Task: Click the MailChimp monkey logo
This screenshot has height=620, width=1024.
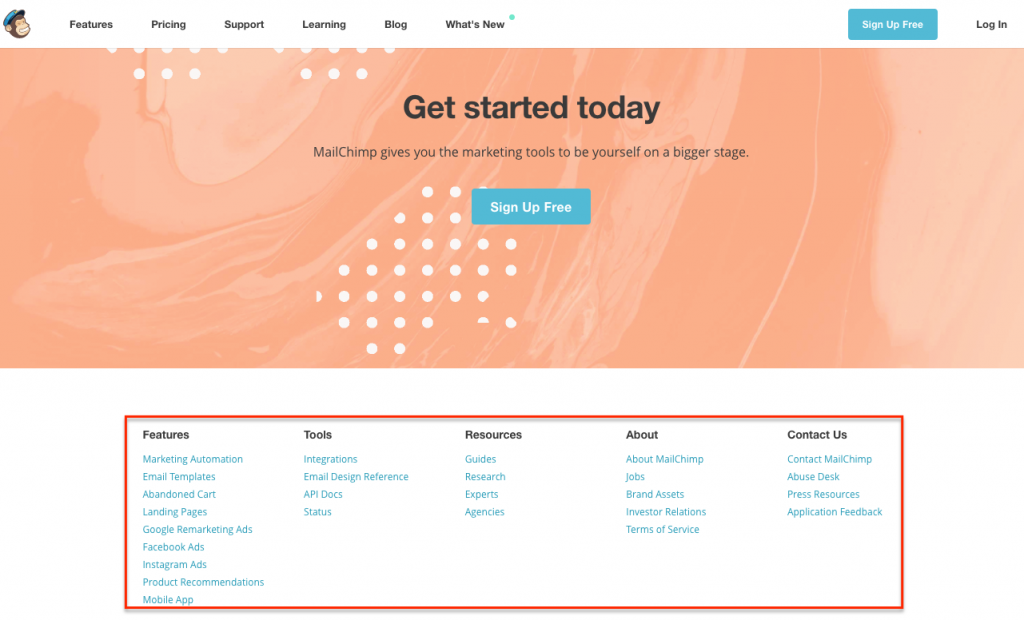Action: click(17, 24)
